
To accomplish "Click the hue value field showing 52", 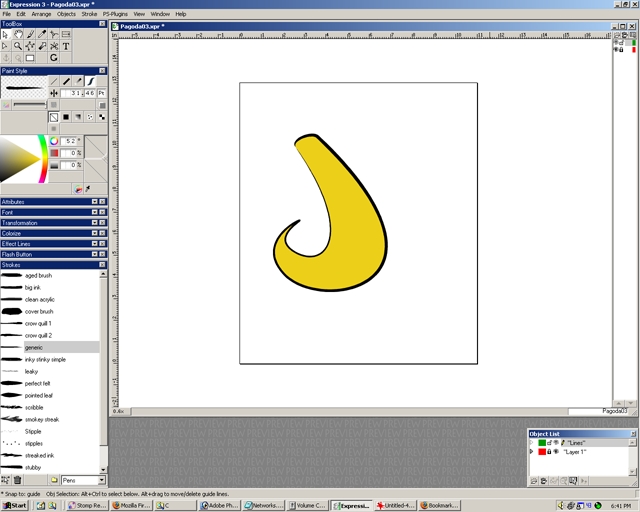I will click(x=69, y=141).
